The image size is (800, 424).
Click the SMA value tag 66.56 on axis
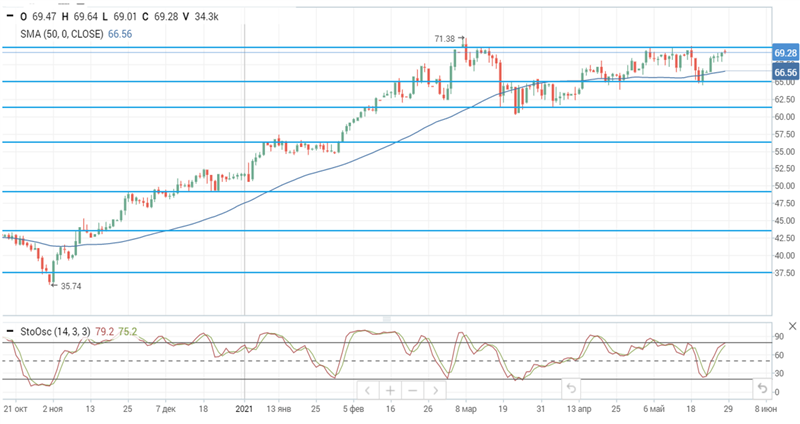[786, 73]
